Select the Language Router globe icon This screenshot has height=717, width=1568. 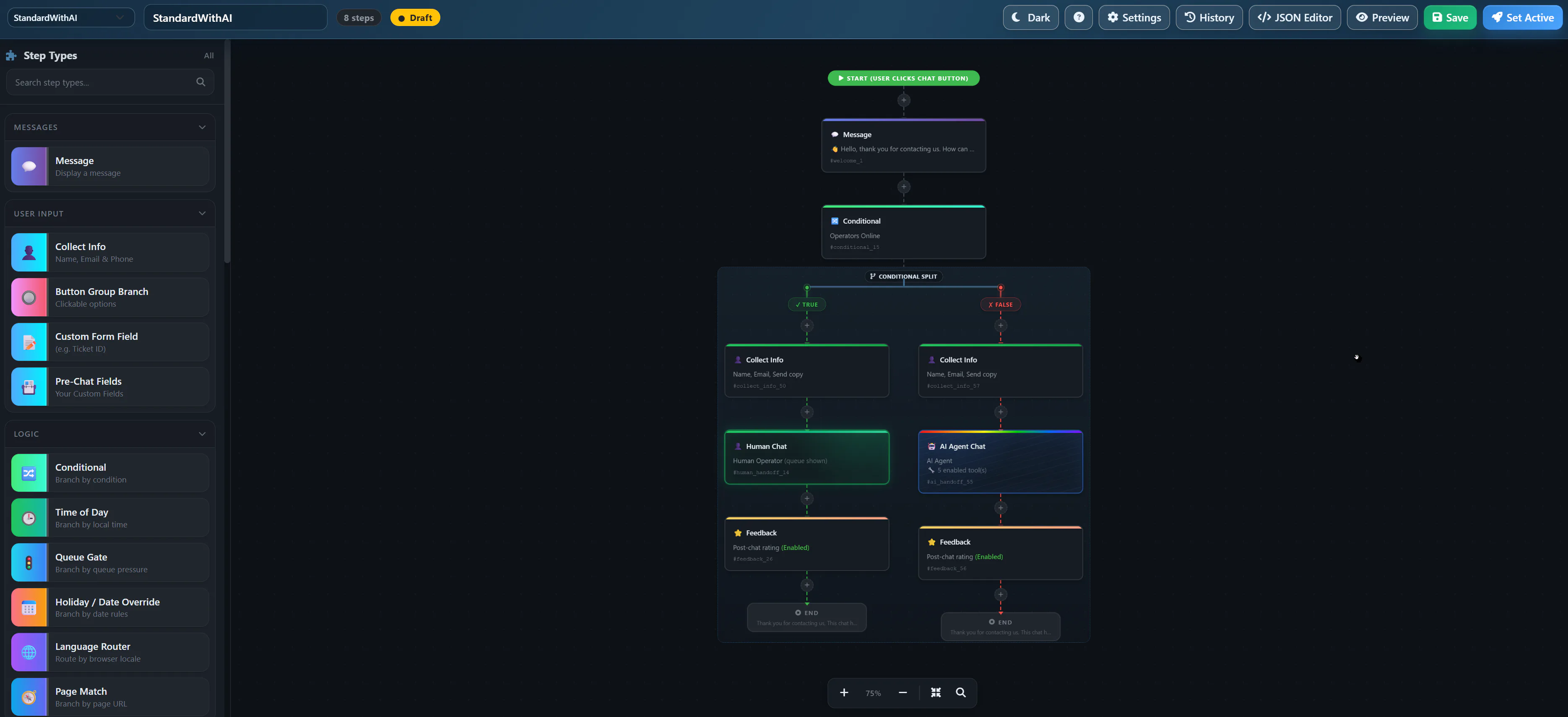click(29, 652)
